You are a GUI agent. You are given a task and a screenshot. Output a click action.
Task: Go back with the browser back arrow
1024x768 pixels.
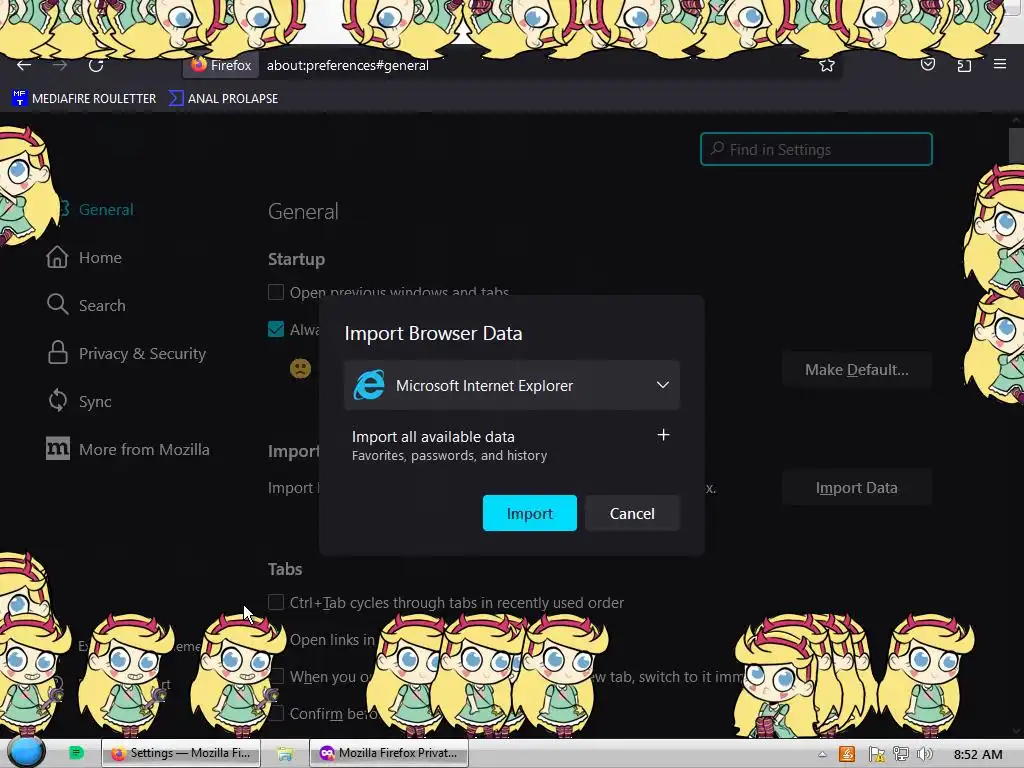pyautogui.click(x=24, y=65)
